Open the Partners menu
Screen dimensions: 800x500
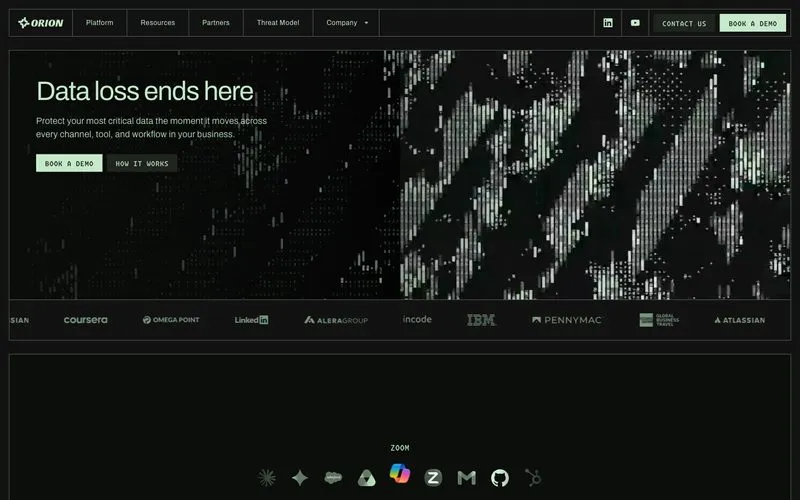click(x=216, y=23)
